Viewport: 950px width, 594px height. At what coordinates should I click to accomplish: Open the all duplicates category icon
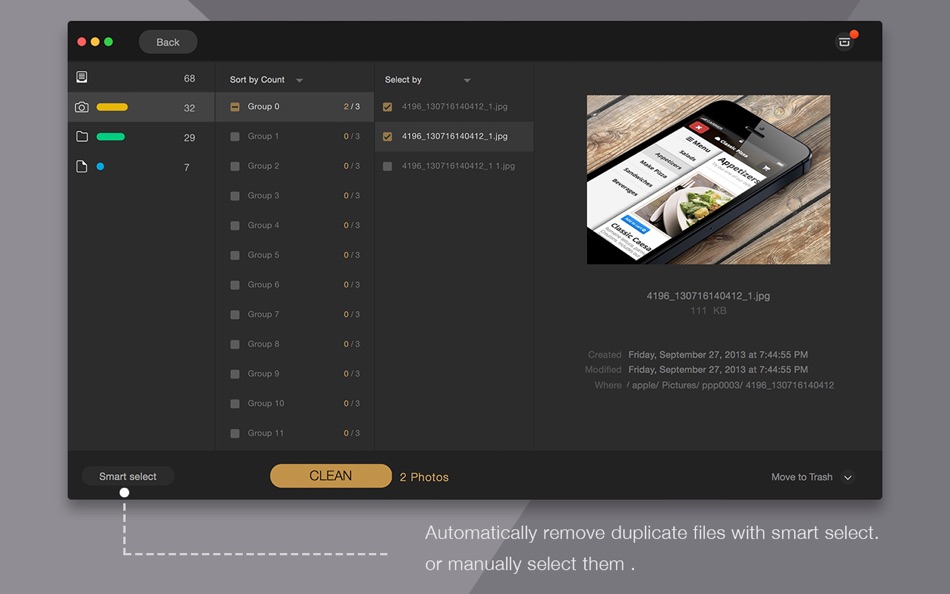(82, 77)
